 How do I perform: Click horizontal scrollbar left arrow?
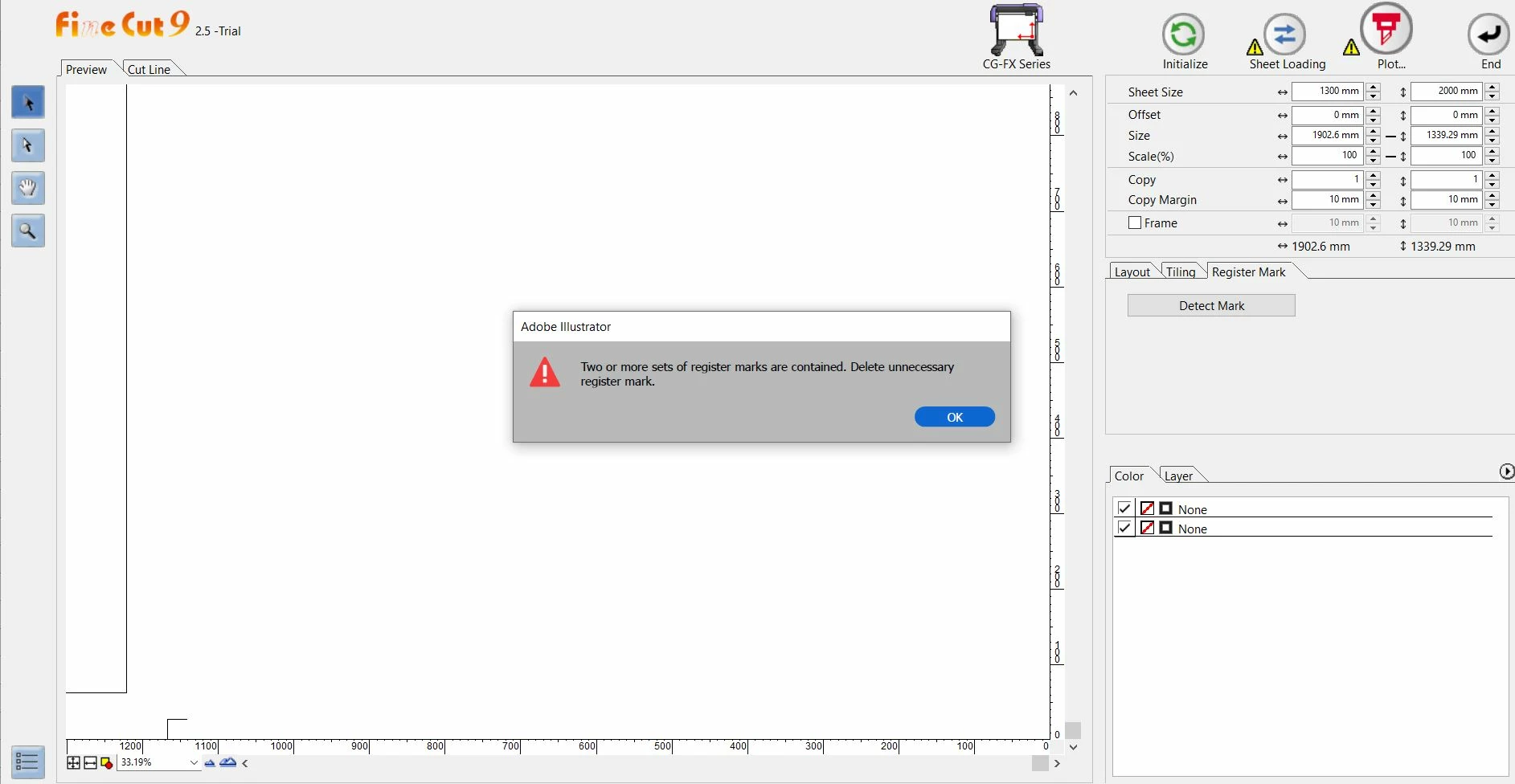[x=245, y=763]
